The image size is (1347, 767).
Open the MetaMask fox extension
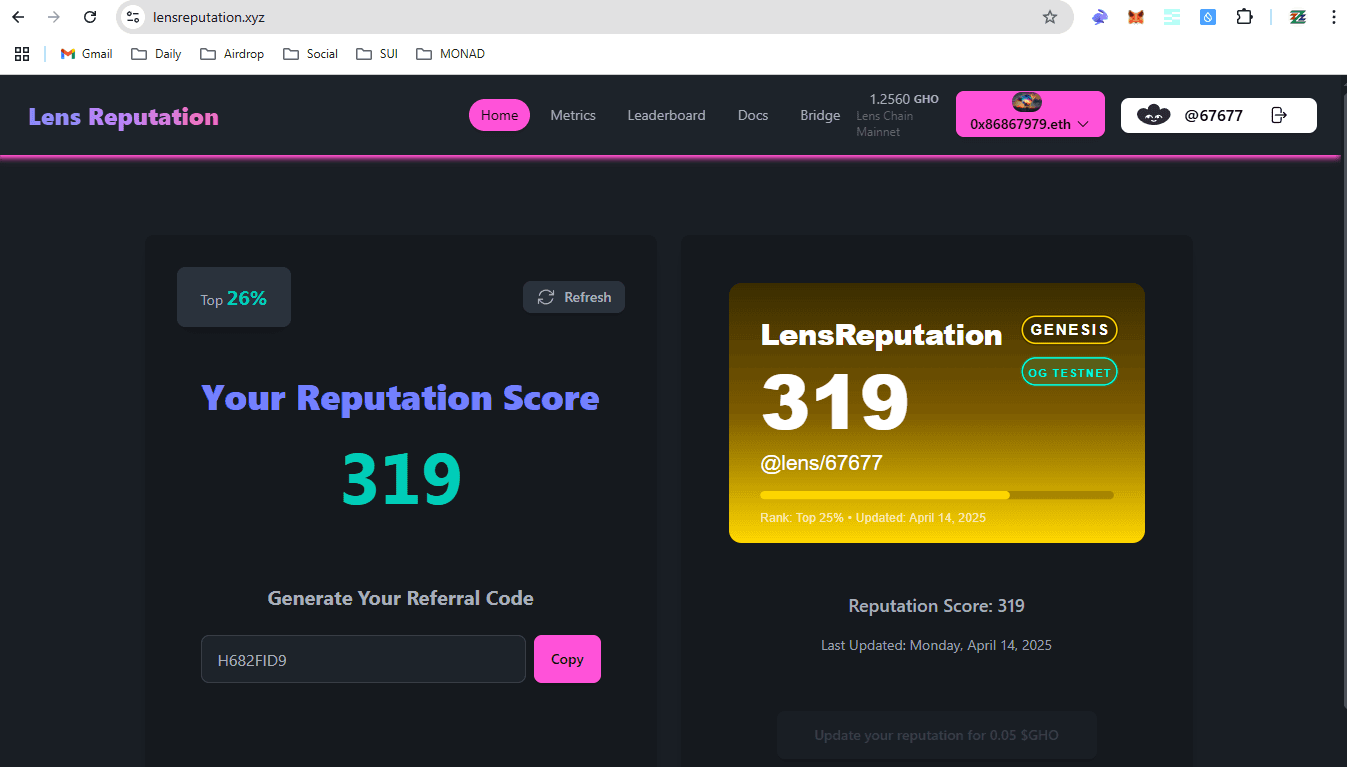click(x=1136, y=17)
